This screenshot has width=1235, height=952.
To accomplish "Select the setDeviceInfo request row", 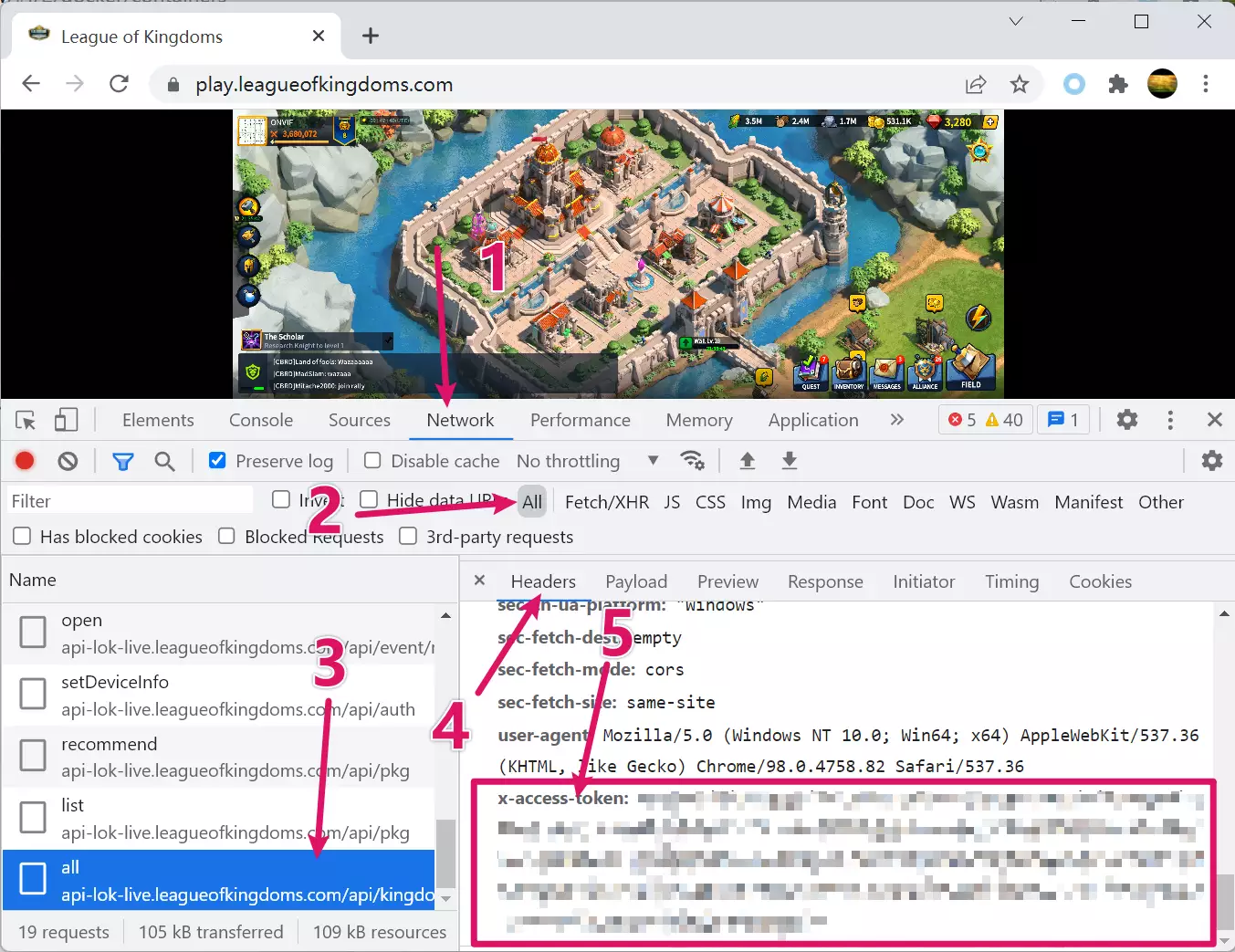I will (218, 696).
